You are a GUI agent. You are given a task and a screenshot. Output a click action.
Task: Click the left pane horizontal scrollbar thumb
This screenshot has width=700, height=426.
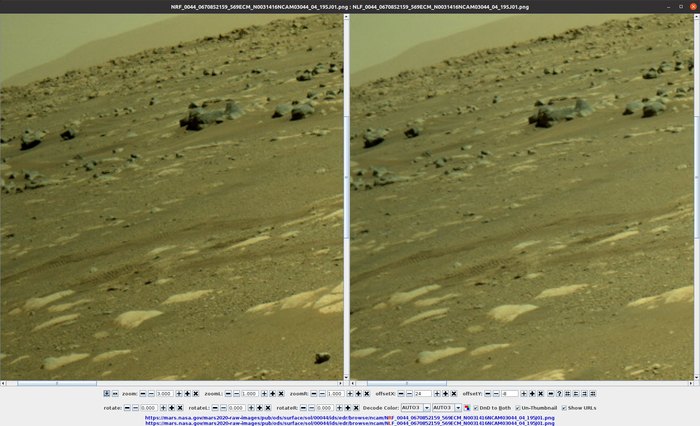coord(57,383)
